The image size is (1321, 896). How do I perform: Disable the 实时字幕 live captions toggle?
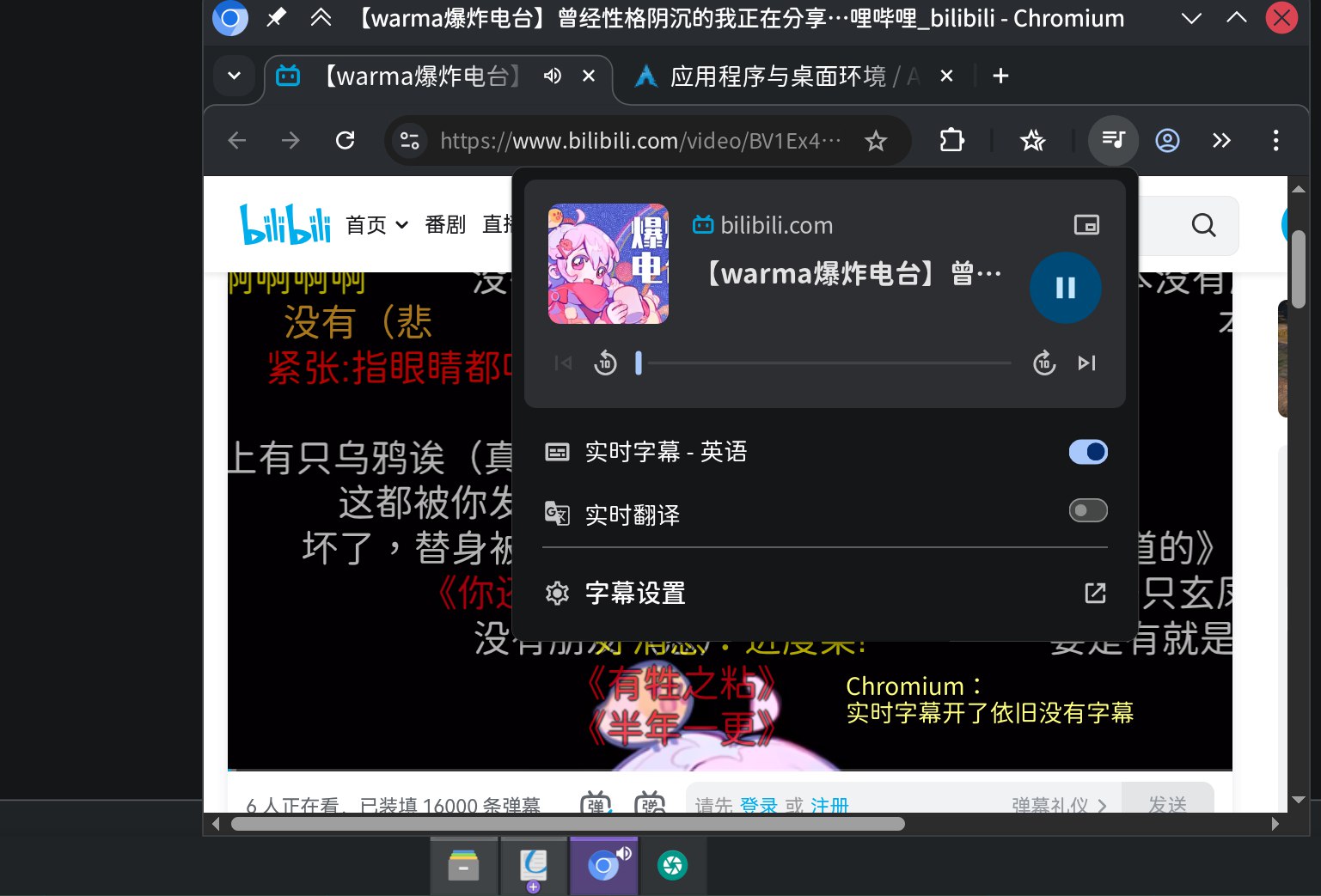click(x=1088, y=452)
